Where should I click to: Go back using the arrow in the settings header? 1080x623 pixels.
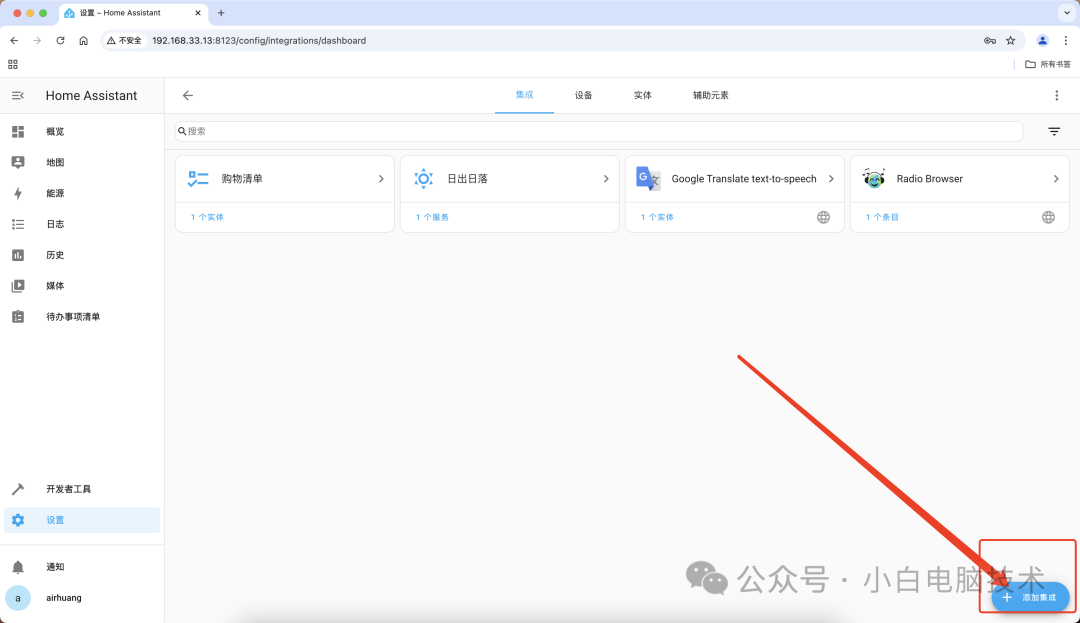pos(187,96)
